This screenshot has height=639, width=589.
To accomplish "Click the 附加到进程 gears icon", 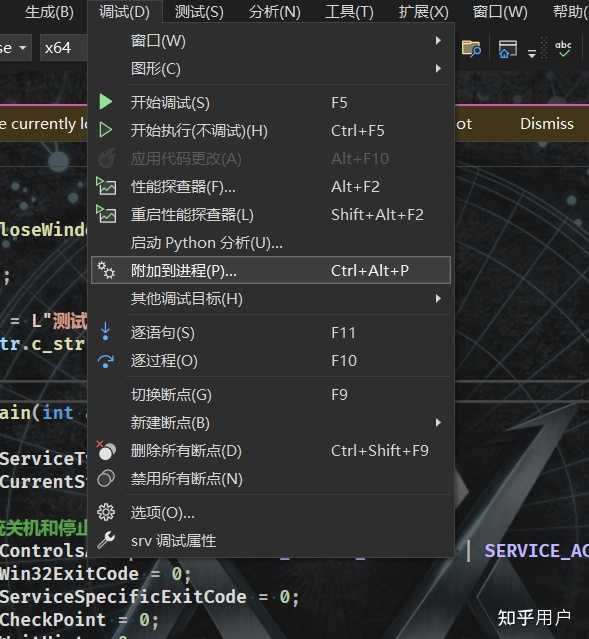I will [106, 270].
